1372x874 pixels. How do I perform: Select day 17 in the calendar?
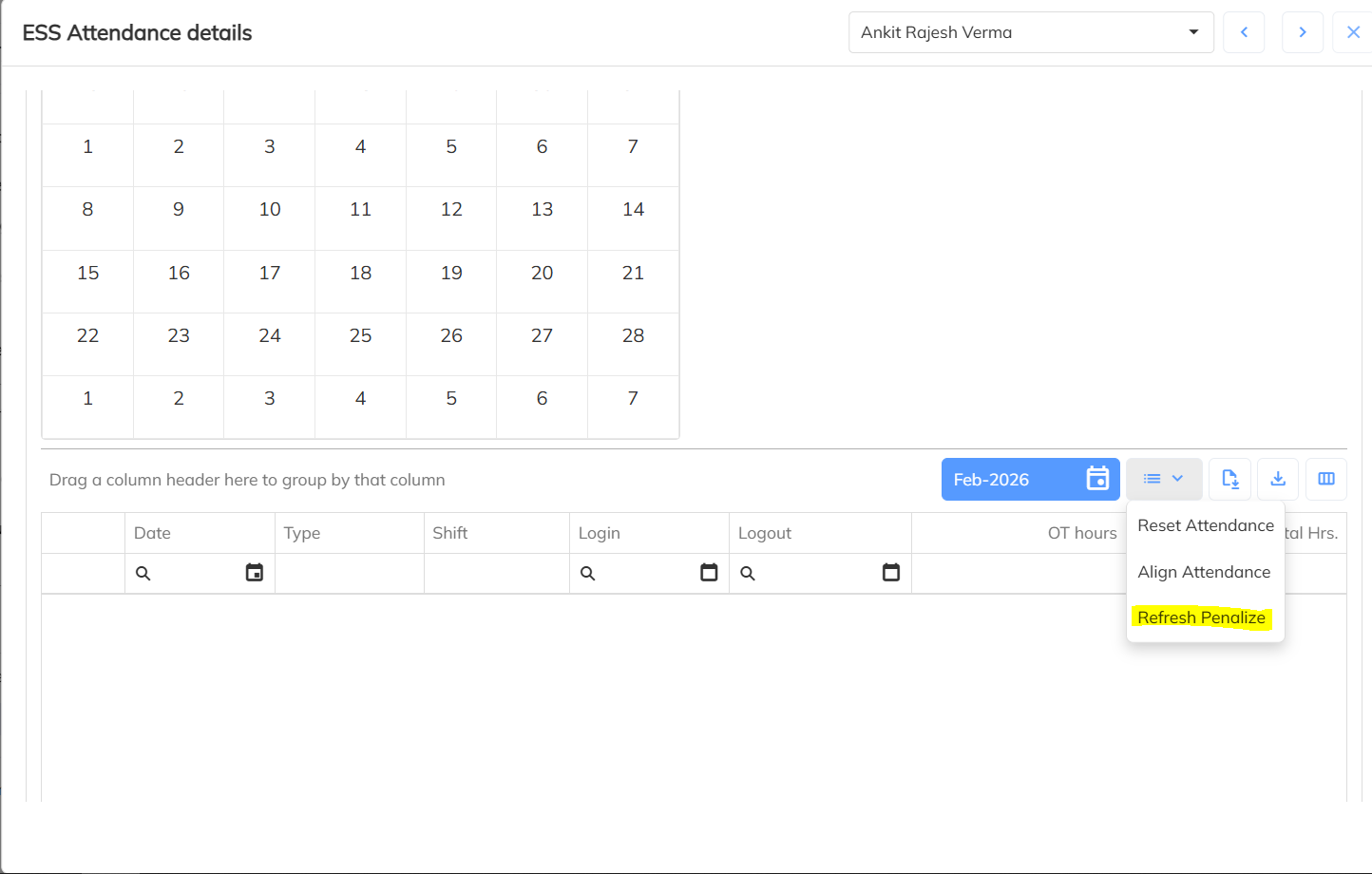click(270, 274)
